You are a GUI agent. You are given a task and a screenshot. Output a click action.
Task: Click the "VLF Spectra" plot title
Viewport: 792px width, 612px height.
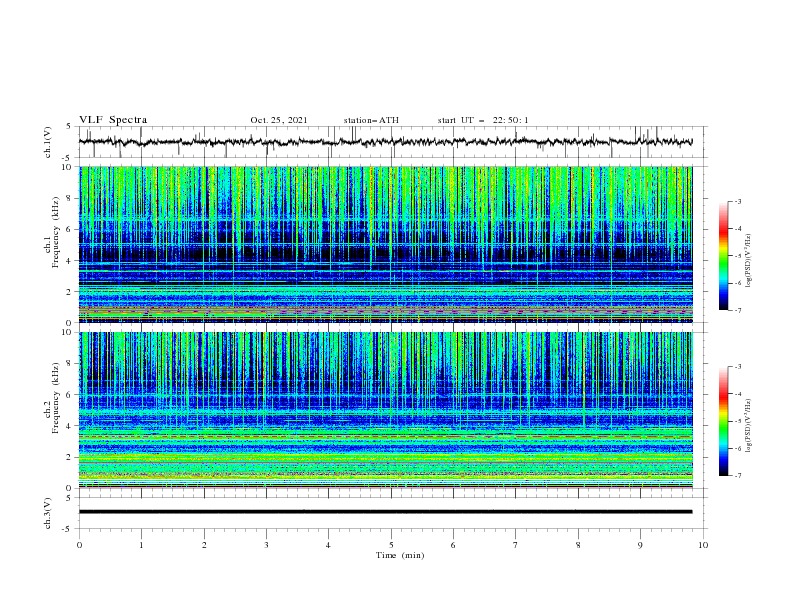(113, 120)
